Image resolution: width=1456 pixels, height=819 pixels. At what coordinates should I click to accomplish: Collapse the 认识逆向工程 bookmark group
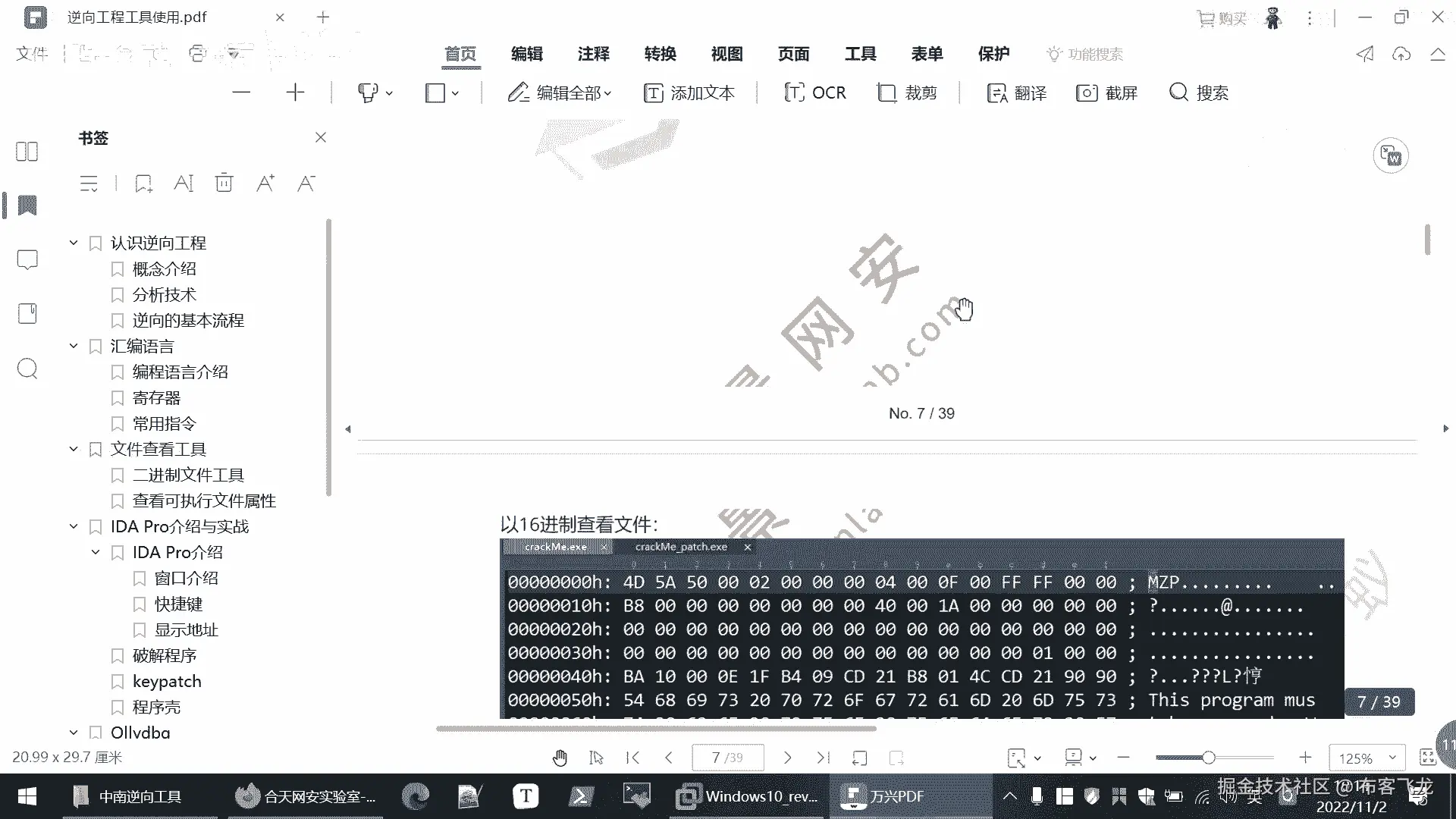pyautogui.click(x=74, y=243)
